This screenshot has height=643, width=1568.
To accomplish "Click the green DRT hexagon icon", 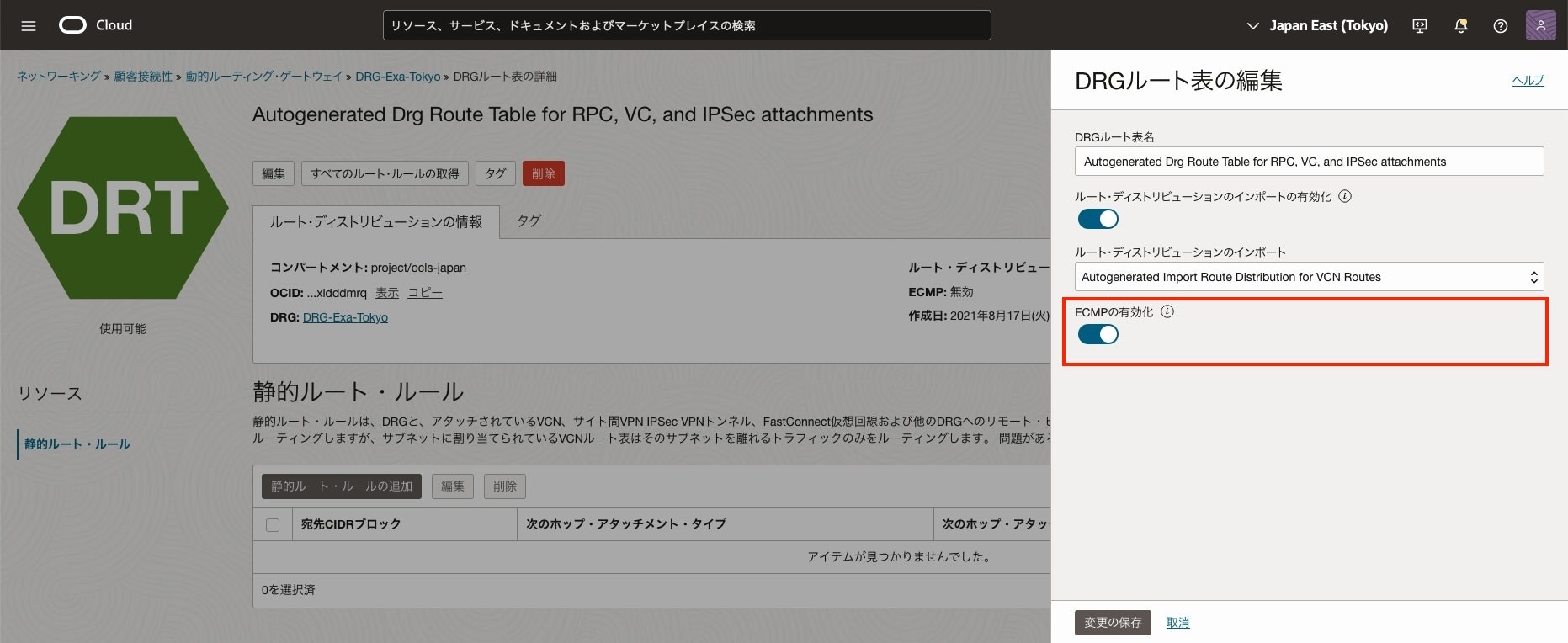I will (x=123, y=208).
